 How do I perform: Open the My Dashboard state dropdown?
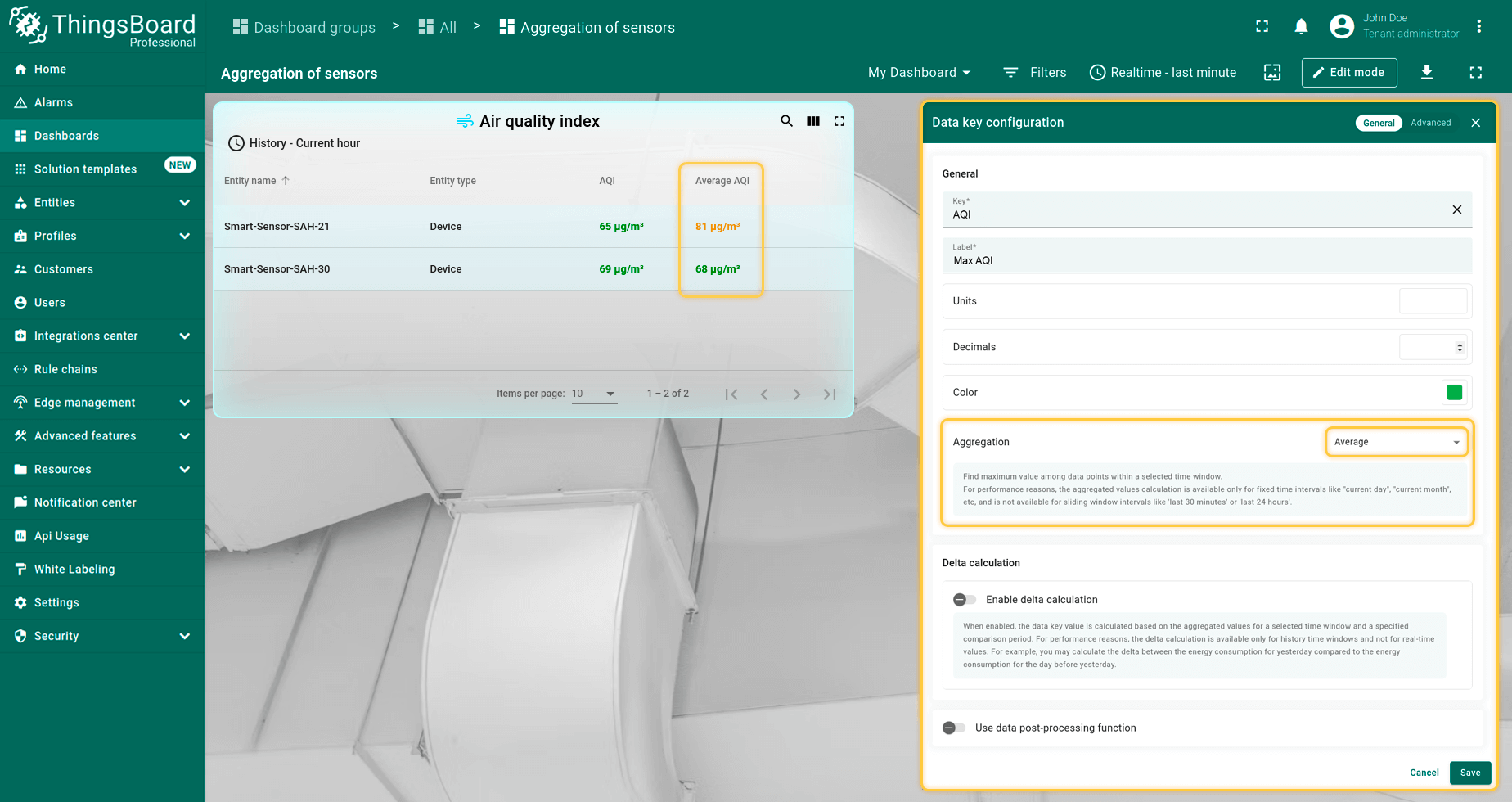tap(919, 73)
